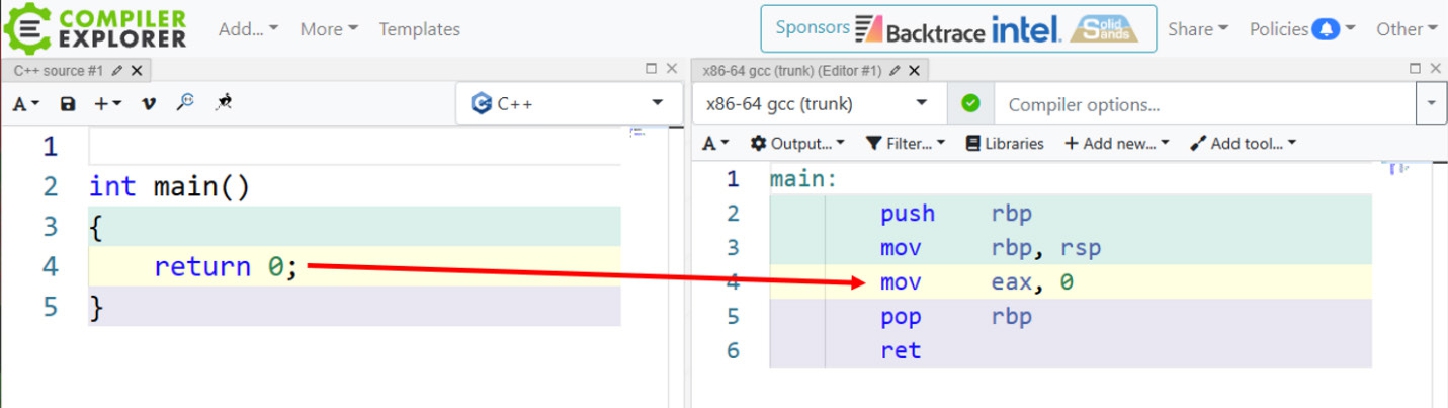Open the Filter... dropdown
Screen dimensions: 1448x408
click(904, 143)
